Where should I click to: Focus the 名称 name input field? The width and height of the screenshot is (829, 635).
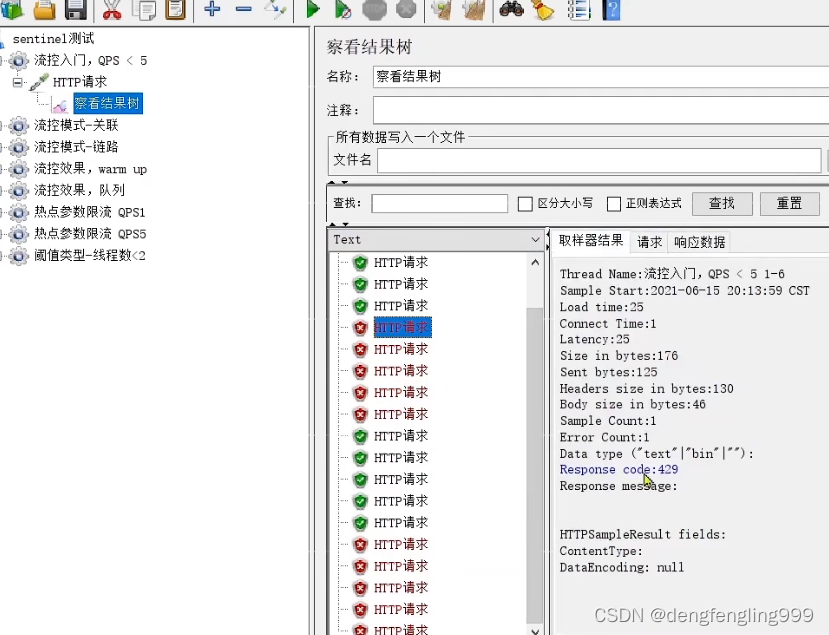[x=601, y=77]
